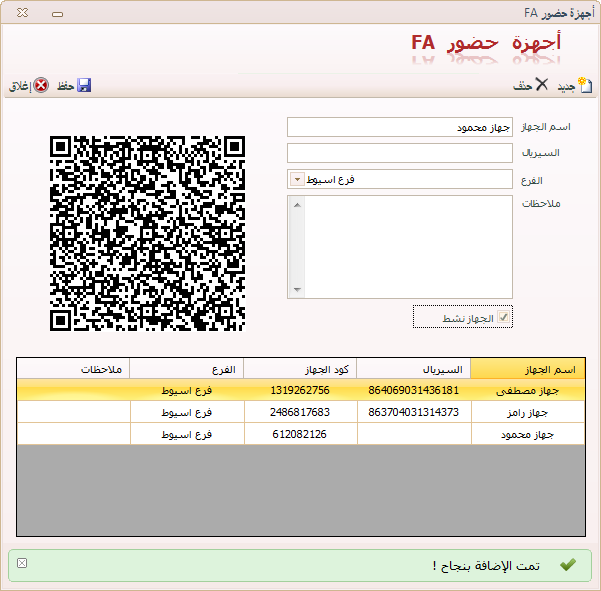The image size is (601, 591).
Task: Click the حفظ (Save) floppy disk icon
Action: pos(84,85)
